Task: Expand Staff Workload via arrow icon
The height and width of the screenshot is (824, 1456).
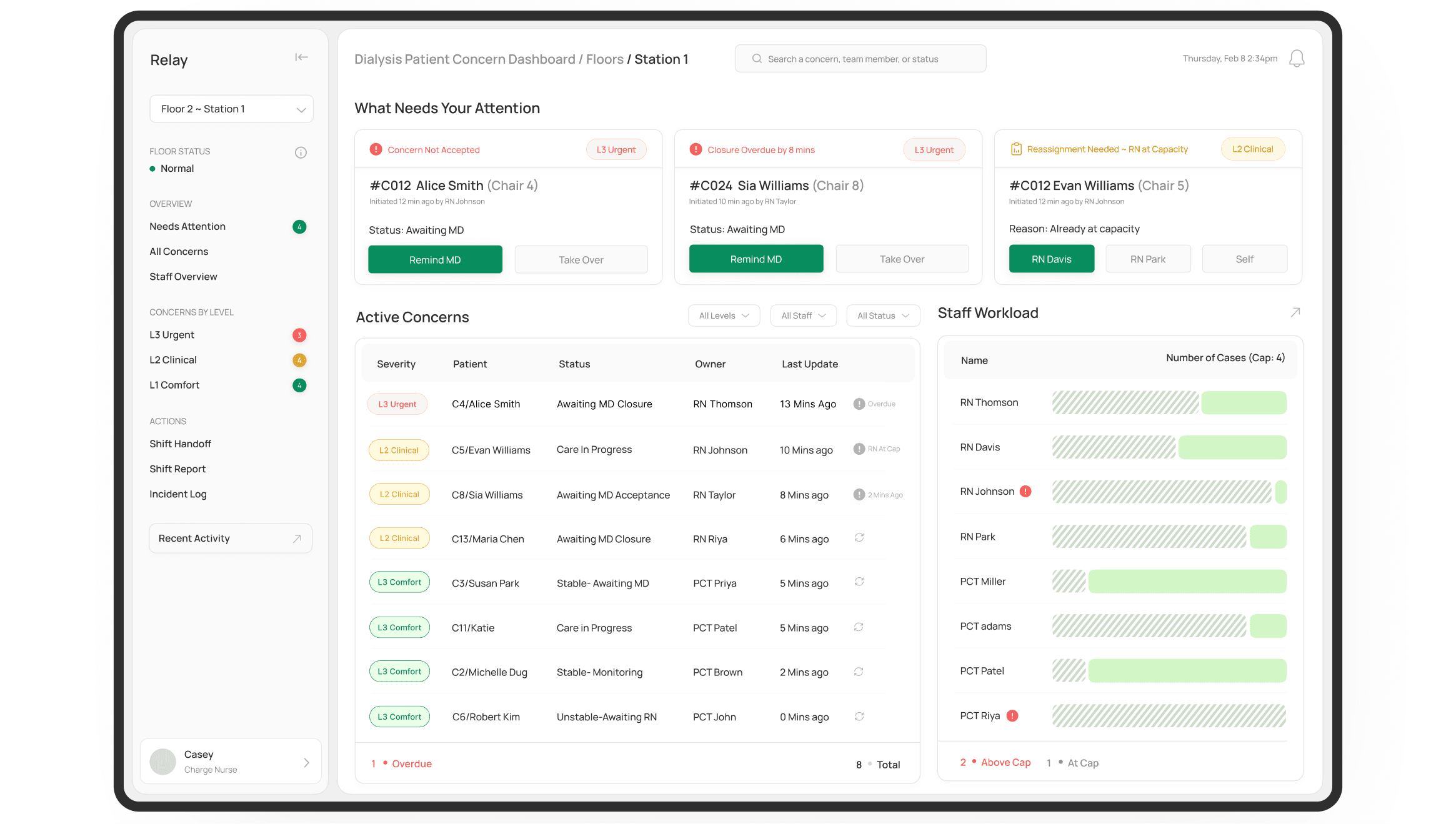Action: 1295,312
